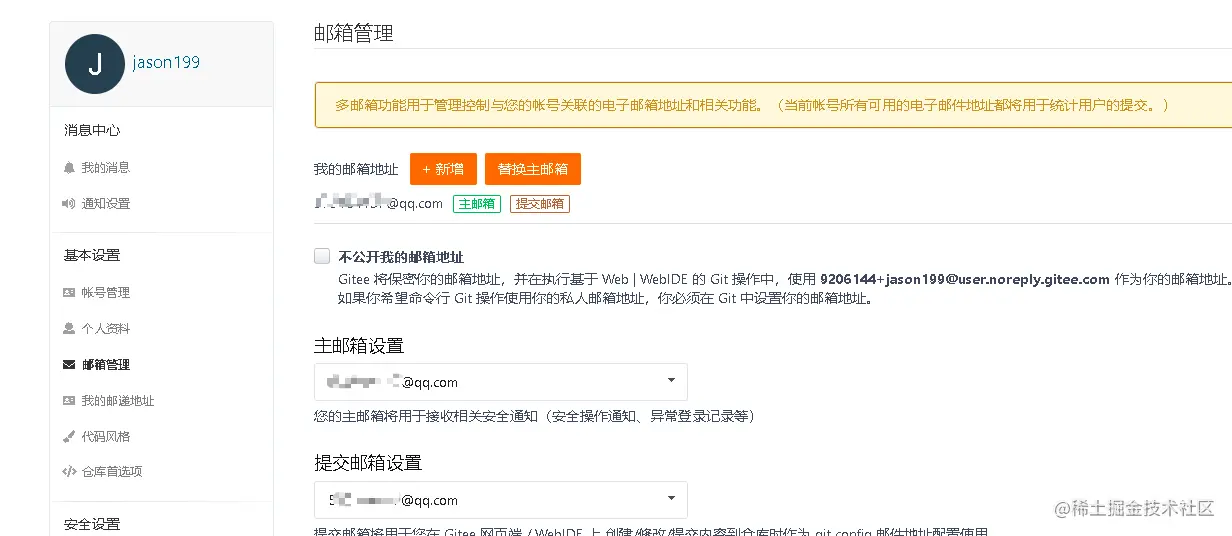Click the 消息中心 section heading
The width and height of the screenshot is (1232, 536).
(92, 130)
